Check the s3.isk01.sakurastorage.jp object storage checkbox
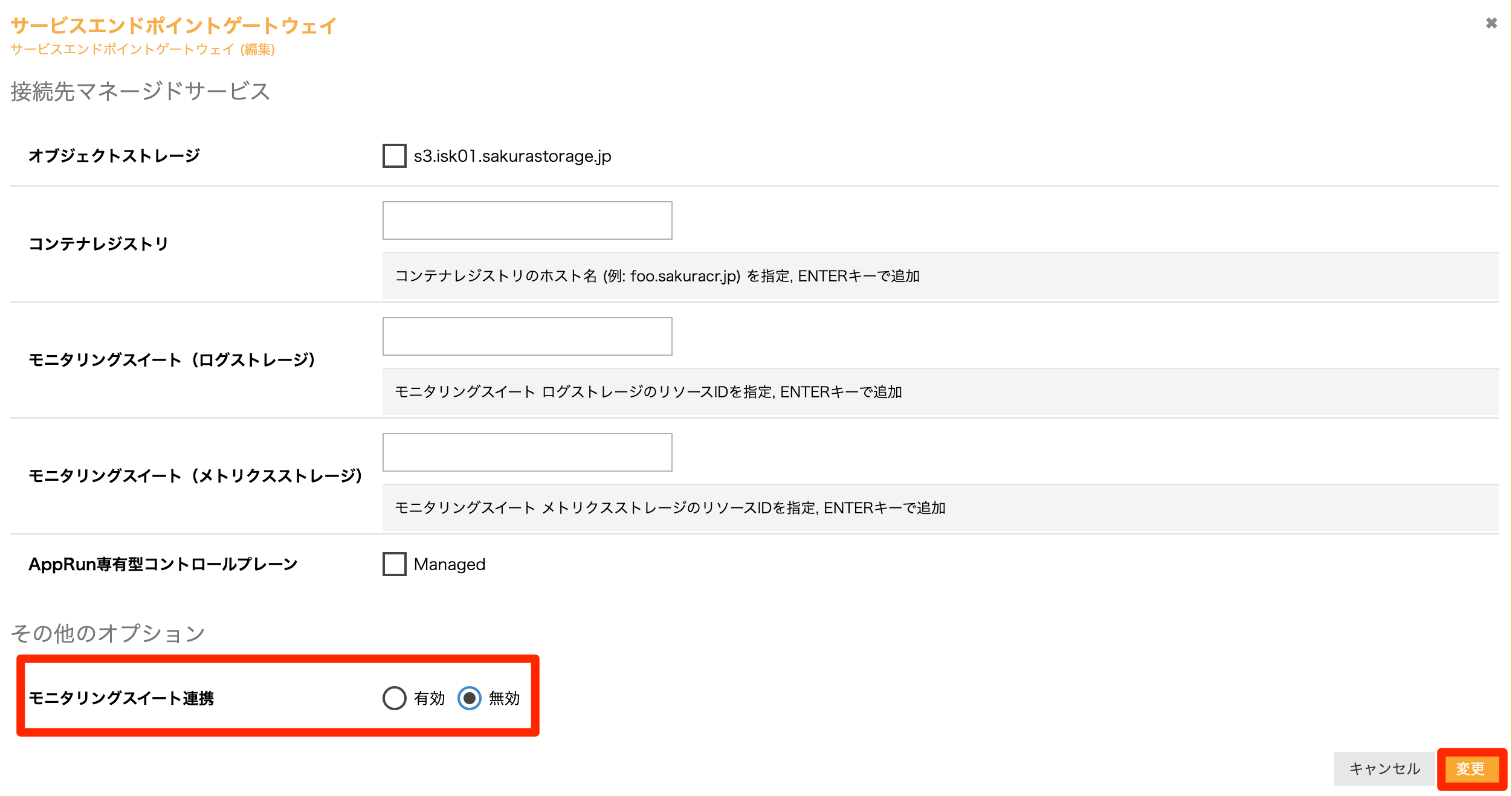The image size is (1512, 796). point(394,156)
